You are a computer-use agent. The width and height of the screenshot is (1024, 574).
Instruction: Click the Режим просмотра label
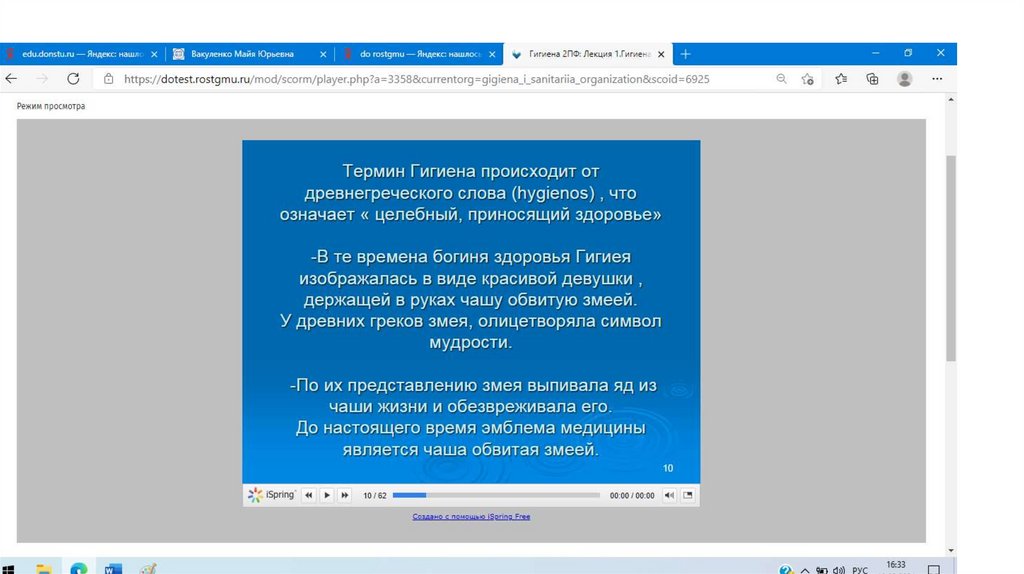(x=51, y=106)
